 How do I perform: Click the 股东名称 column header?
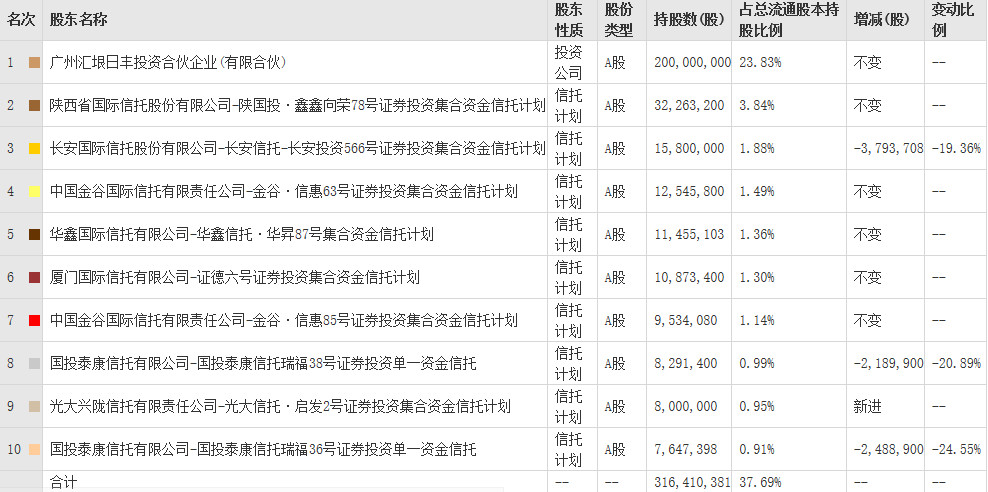click(x=79, y=20)
